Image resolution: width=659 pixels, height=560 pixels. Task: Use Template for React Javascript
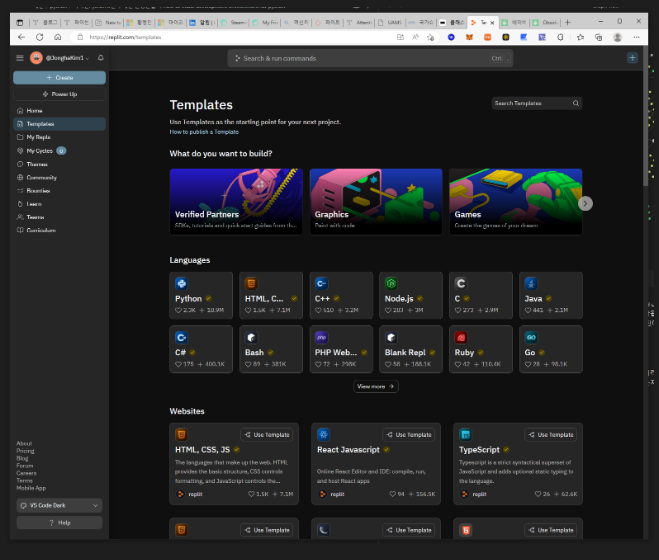pyautogui.click(x=409, y=435)
